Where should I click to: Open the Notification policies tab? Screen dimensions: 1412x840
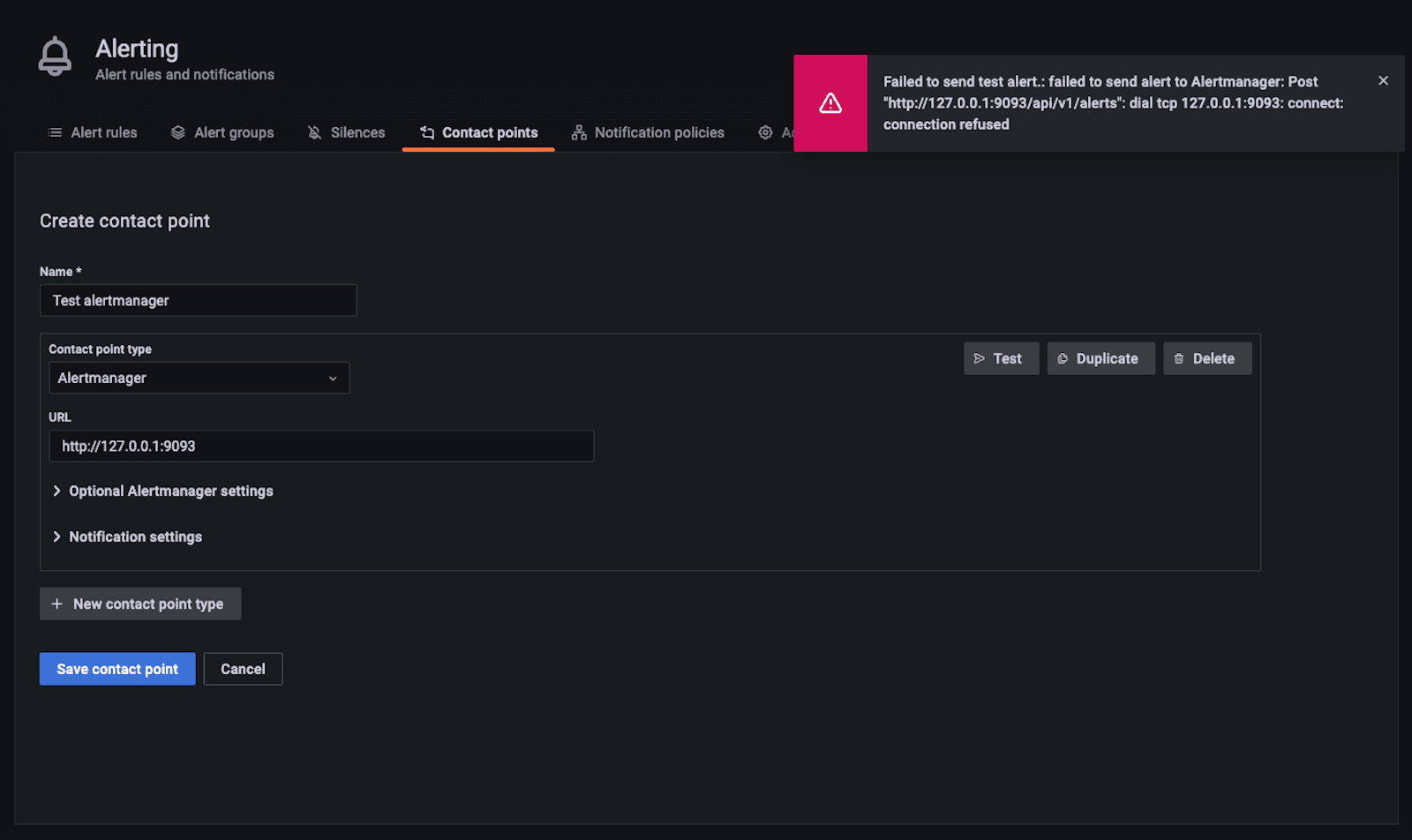coord(658,132)
